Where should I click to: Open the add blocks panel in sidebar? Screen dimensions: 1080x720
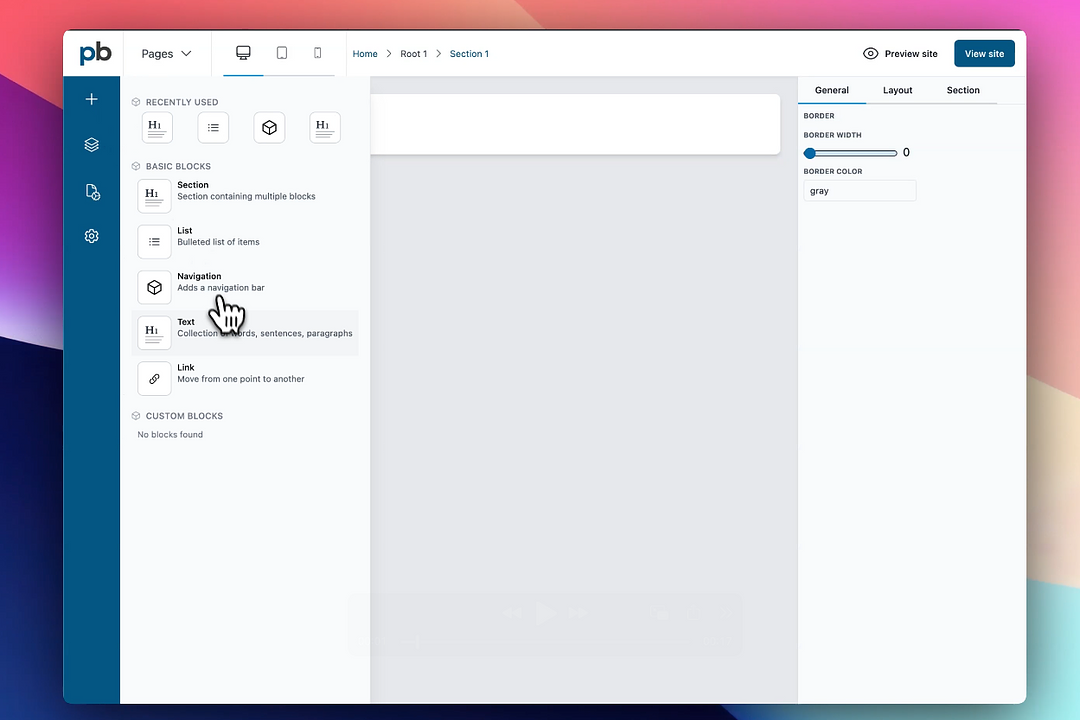(x=91, y=99)
